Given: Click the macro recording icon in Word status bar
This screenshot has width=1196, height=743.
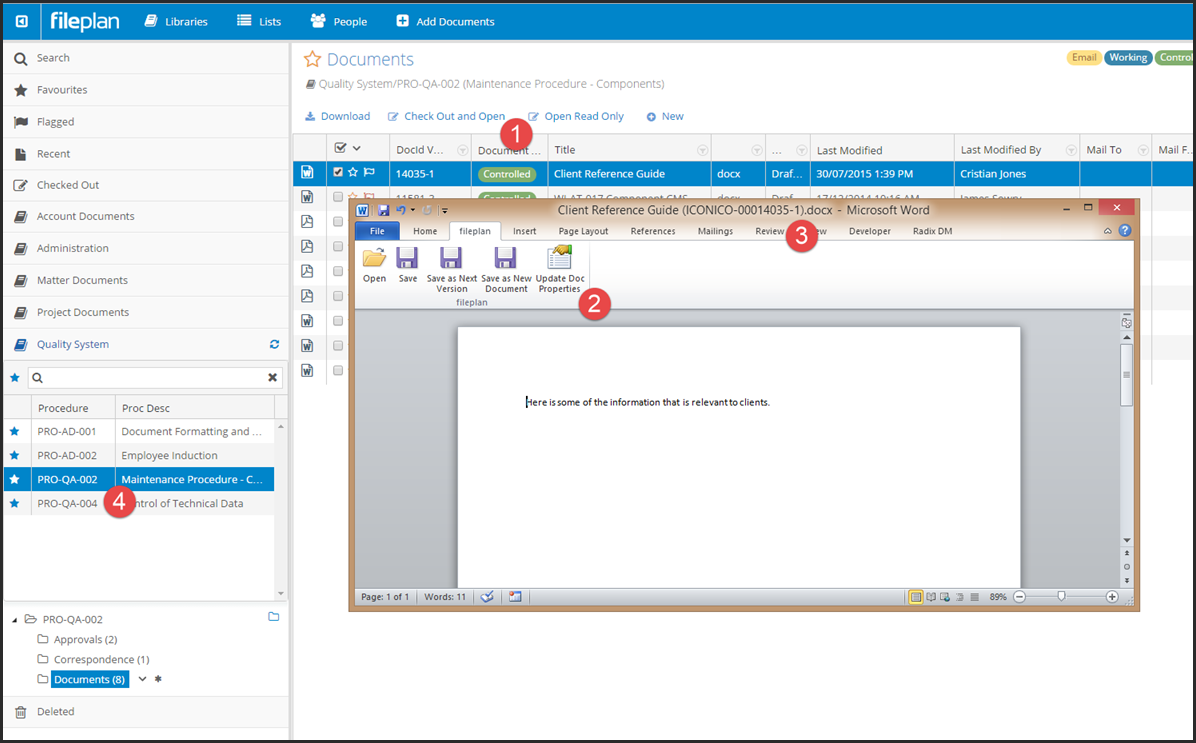Looking at the screenshot, I should point(515,597).
